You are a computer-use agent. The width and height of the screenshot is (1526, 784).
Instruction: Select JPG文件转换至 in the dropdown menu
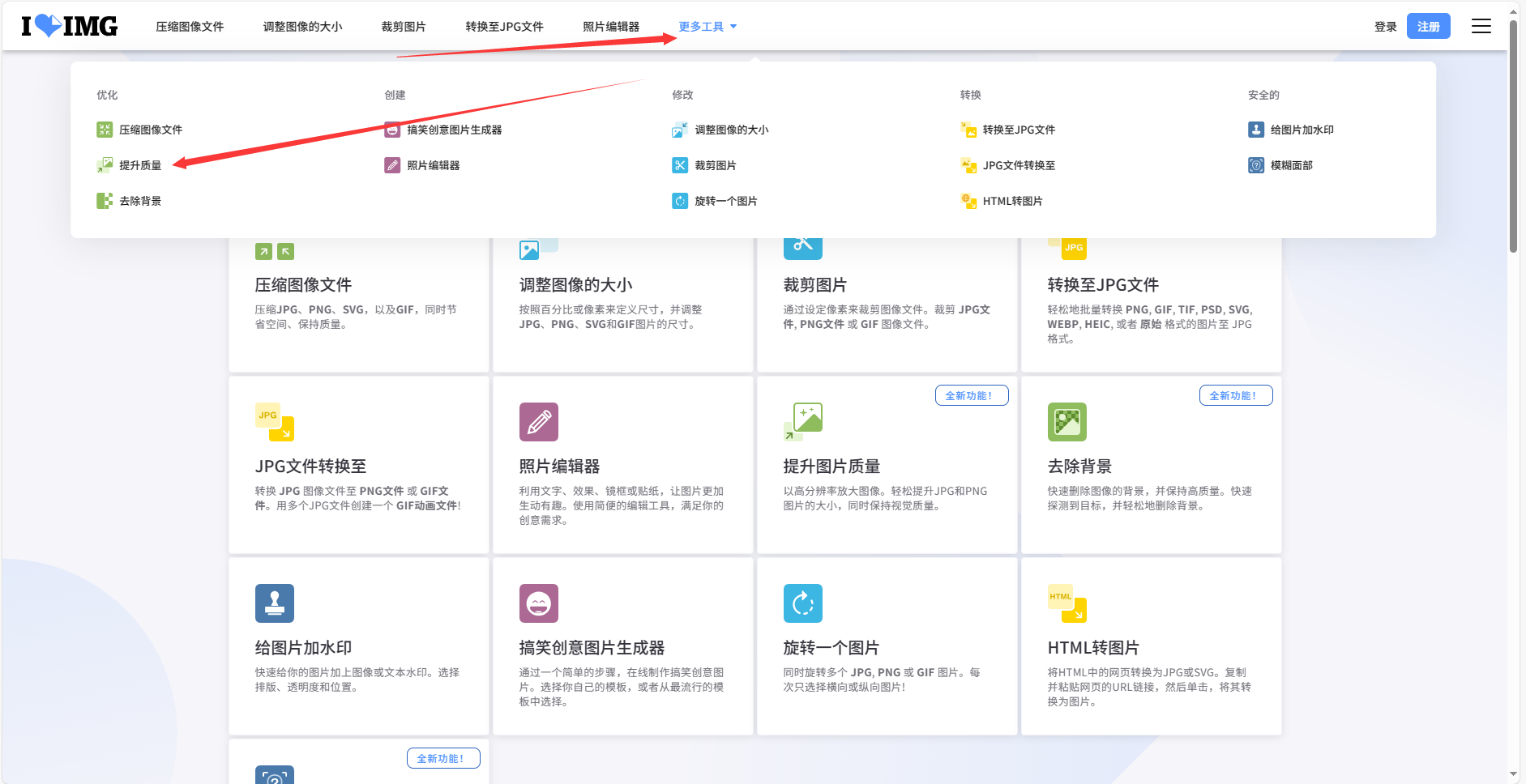1019,165
